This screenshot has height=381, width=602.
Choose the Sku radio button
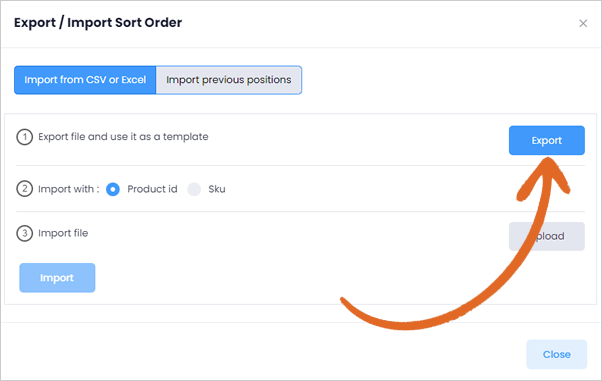[x=194, y=189]
